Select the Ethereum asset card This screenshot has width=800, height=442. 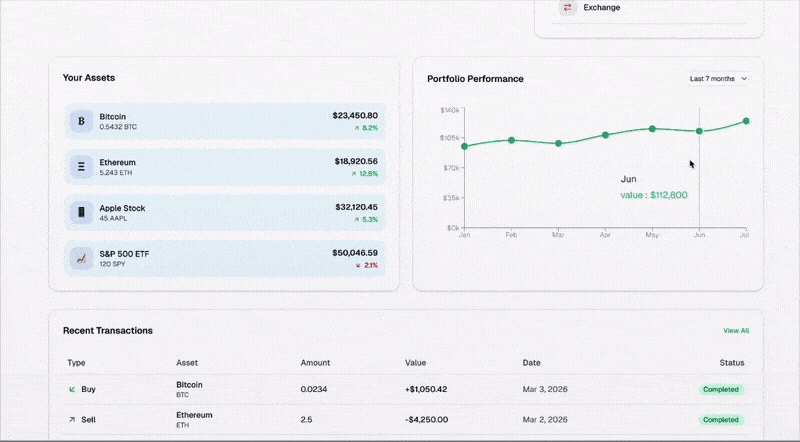coord(225,167)
